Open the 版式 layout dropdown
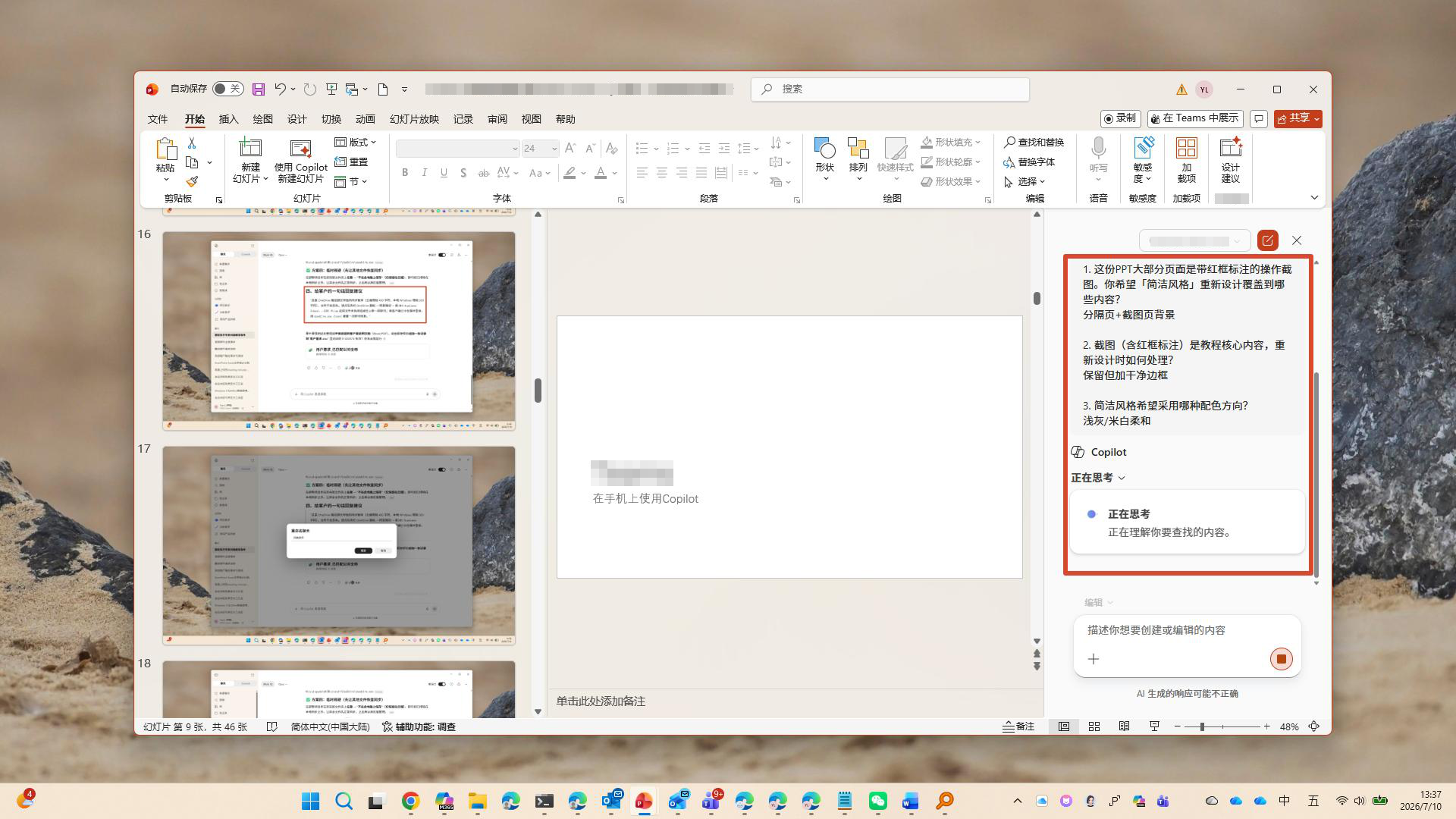Image resolution: width=1456 pixels, height=819 pixels. 356,143
